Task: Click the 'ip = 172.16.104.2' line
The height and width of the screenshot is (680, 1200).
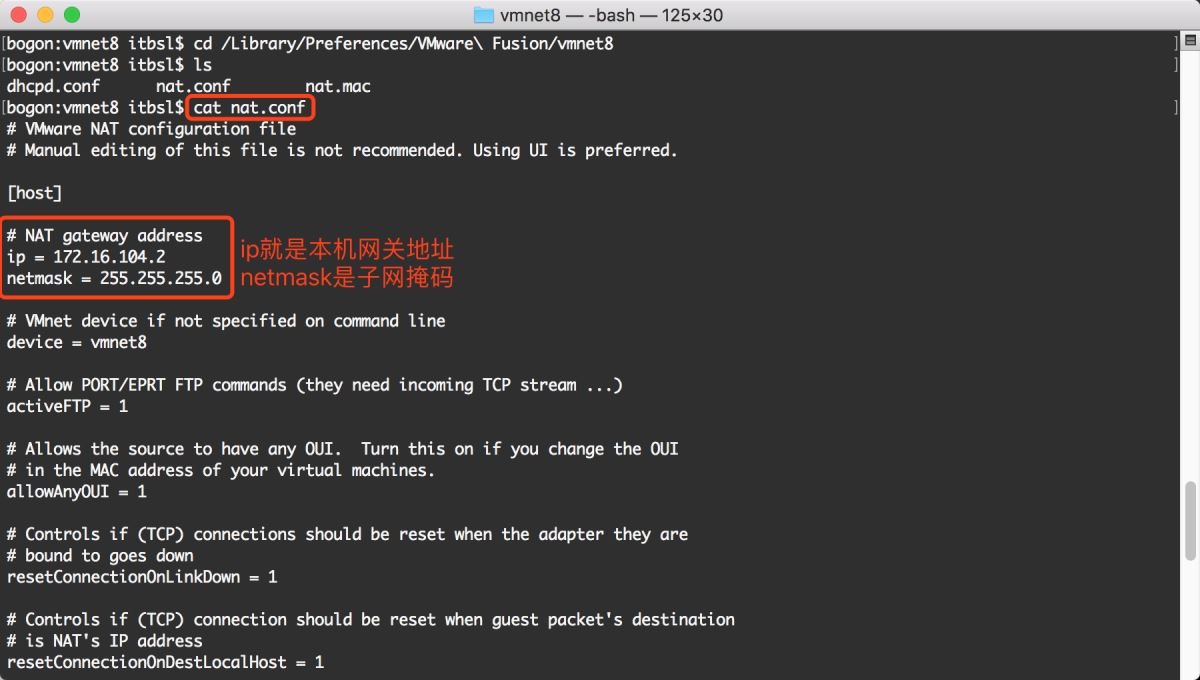Action: (86, 257)
